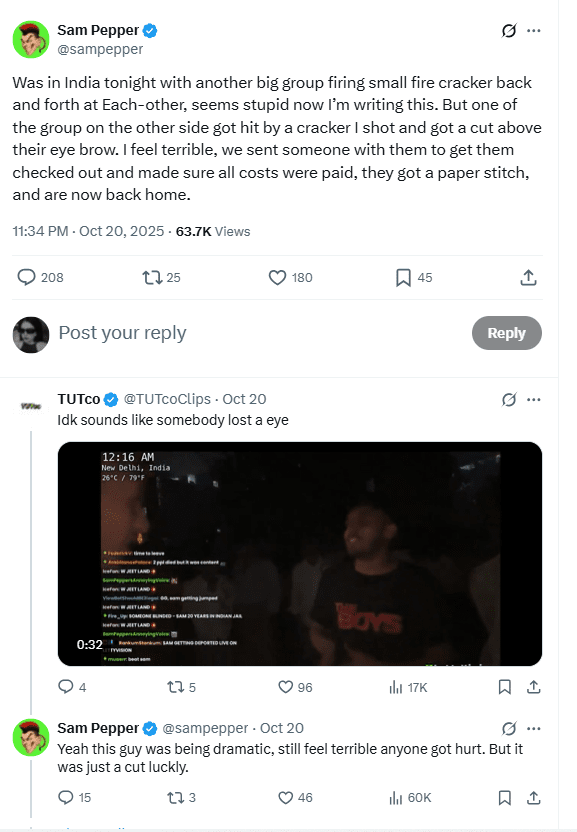Bookmark TUTco's video reply
This screenshot has height=832, width=577.
coord(504,687)
